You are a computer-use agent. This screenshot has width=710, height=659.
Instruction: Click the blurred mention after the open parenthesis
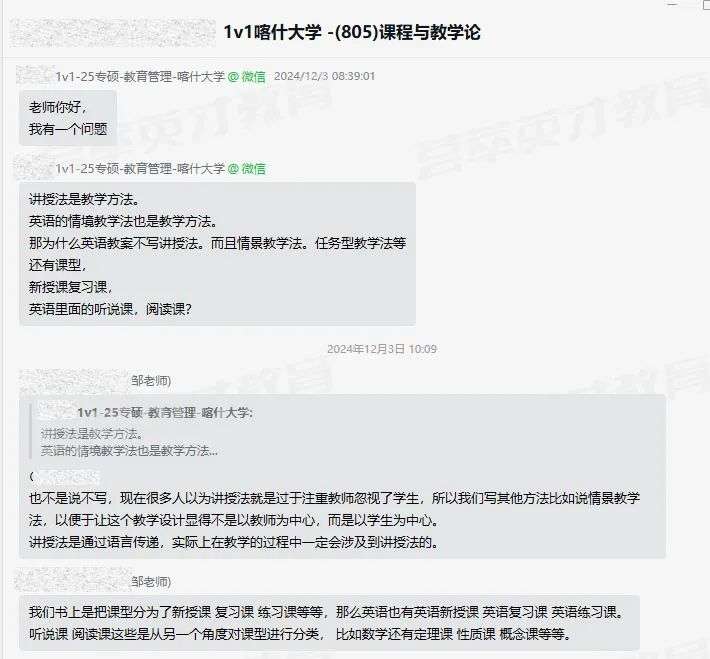coord(67,477)
